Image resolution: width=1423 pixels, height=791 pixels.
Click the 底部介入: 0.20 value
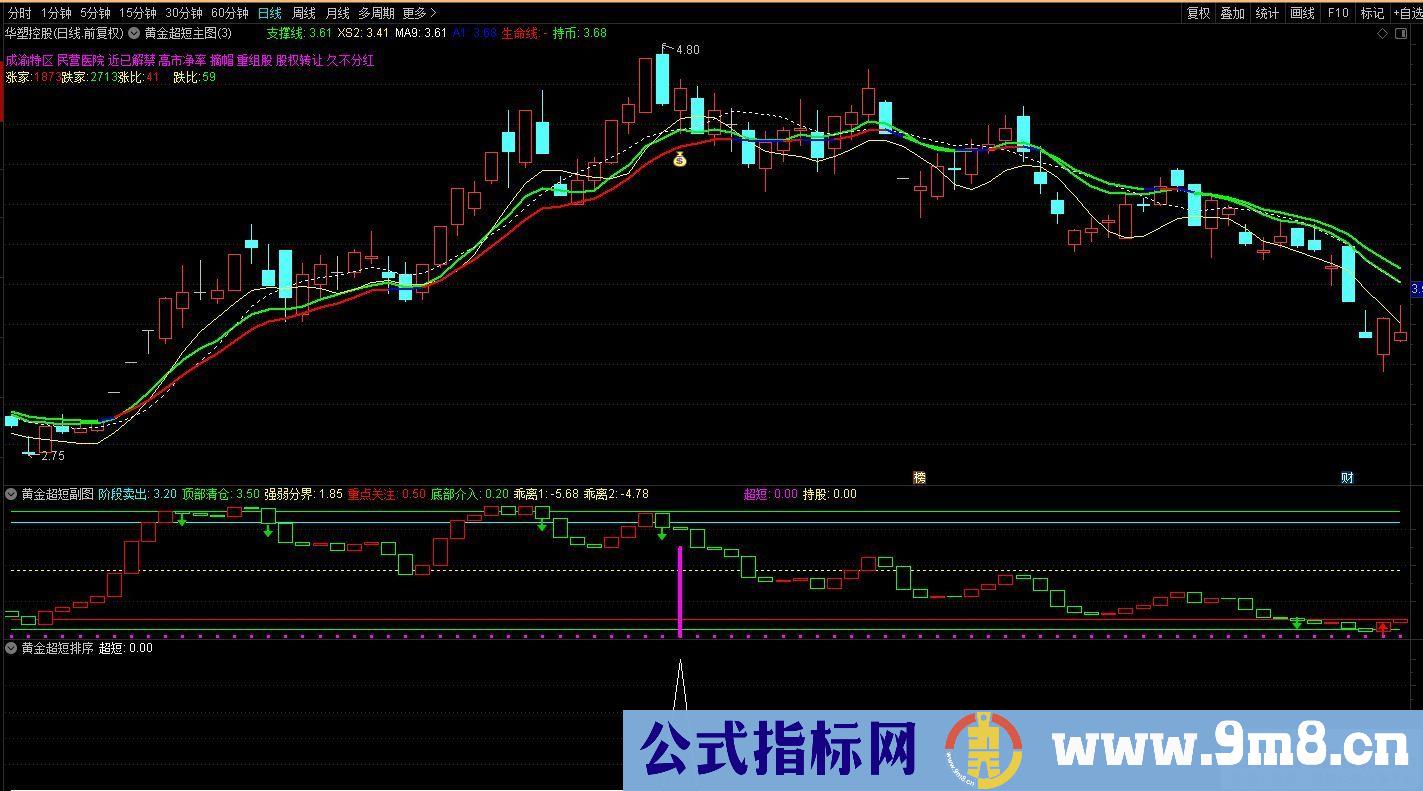pos(469,494)
